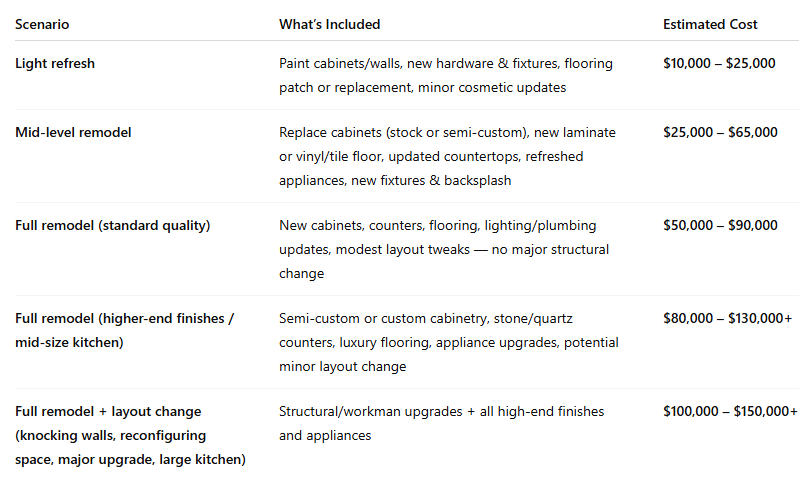The image size is (803, 484).
Task: Click the description mentioning stone/quartz counters
Action: tap(448, 342)
